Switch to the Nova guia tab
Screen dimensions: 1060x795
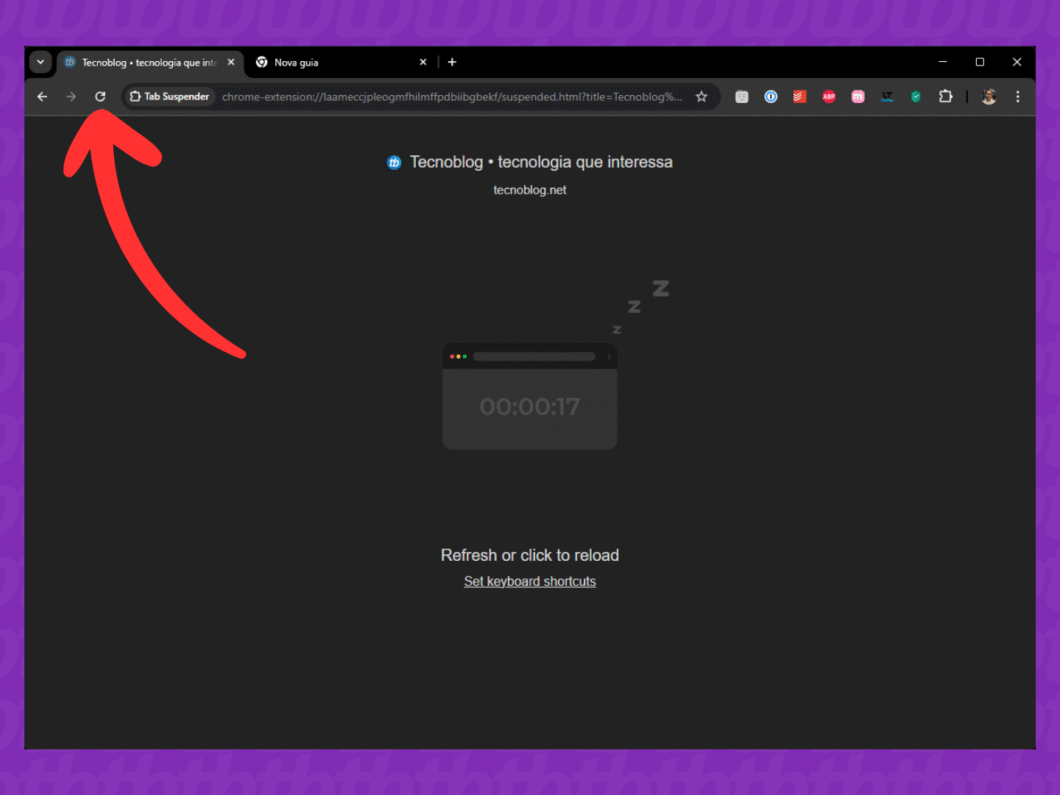pos(341,62)
